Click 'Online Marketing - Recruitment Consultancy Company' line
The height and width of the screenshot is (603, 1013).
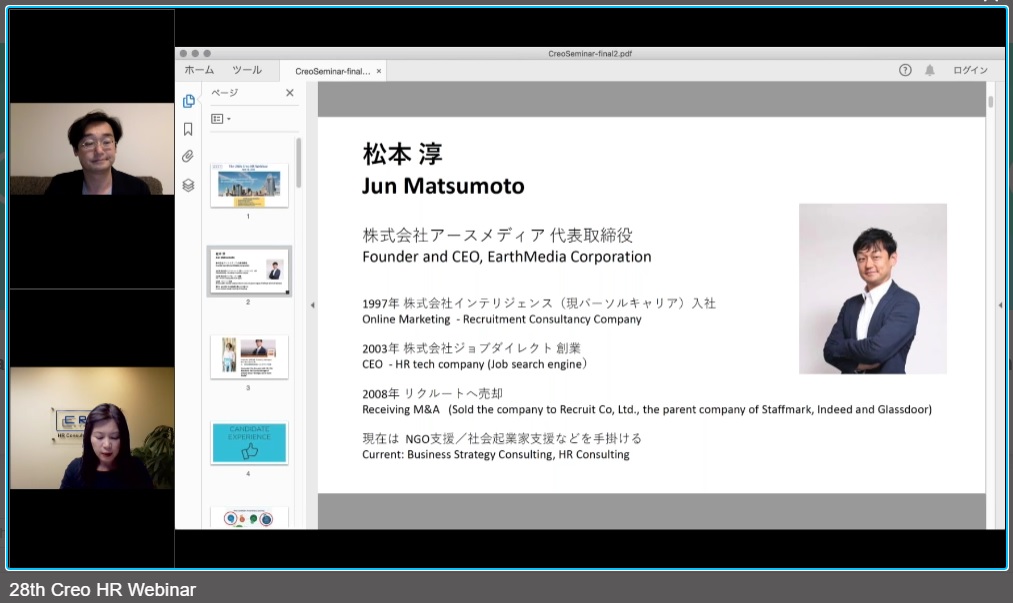click(502, 319)
